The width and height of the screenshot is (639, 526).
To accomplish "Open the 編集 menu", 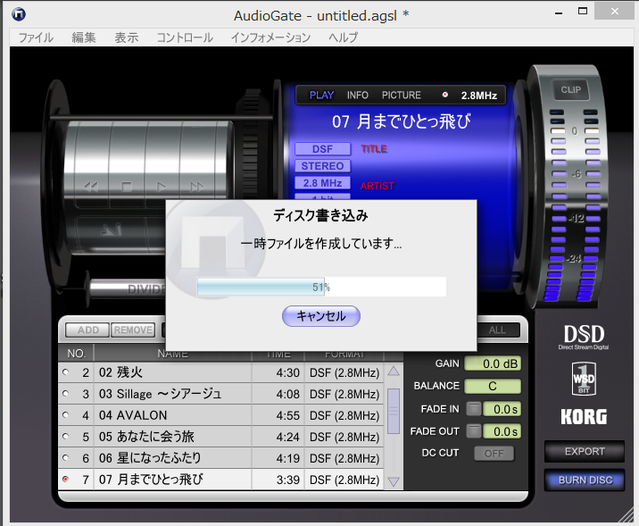I will point(84,37).
